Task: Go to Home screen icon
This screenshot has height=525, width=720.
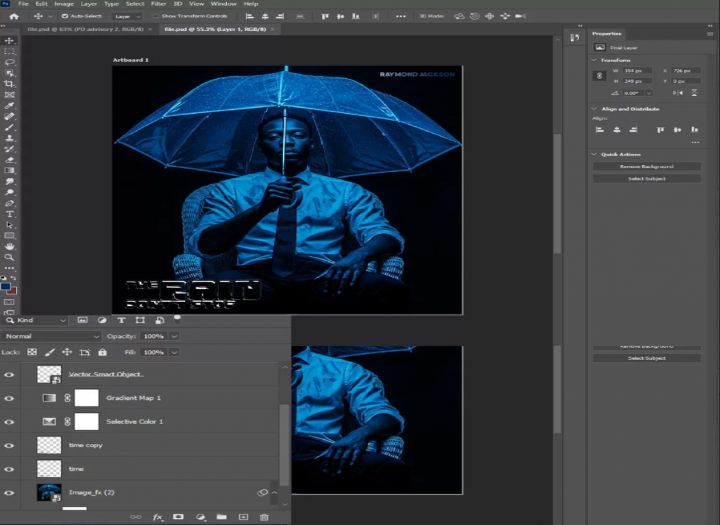Action: tap(14, 16)
